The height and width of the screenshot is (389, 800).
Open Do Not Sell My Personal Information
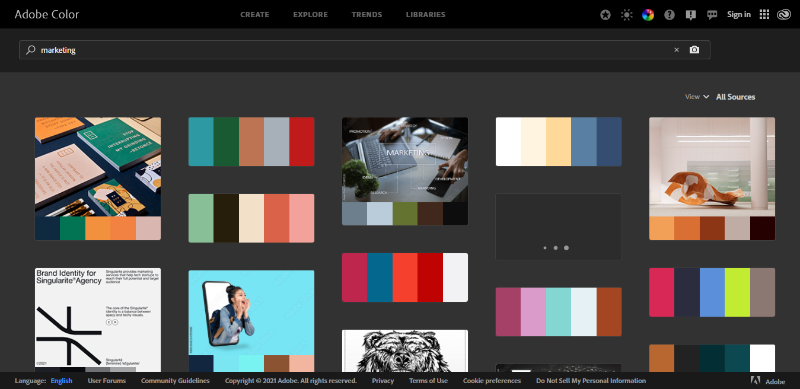tap(591, 381)
